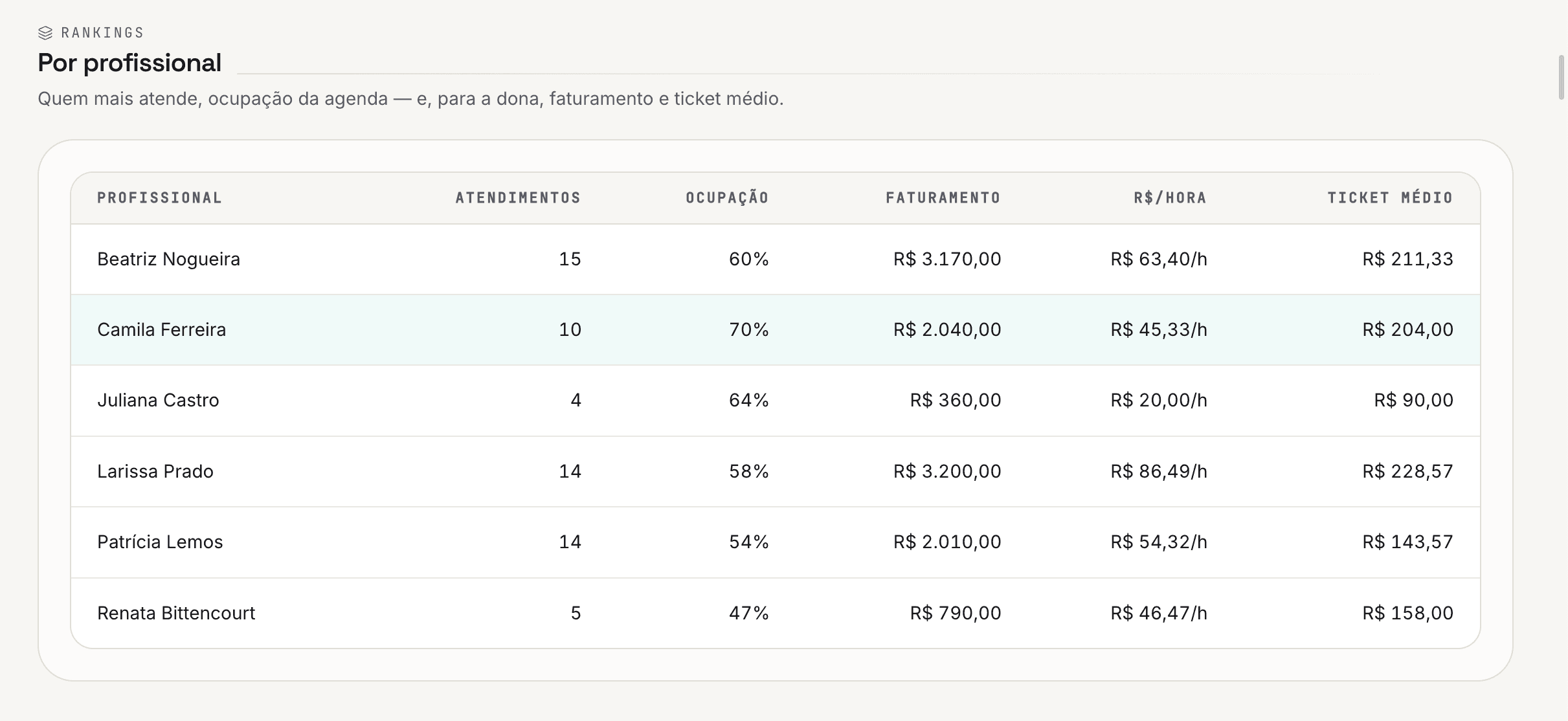Screen dimensions: 1568x721
Task: Click the R$ 360,00 faturamento value
Action: point(956,401)
